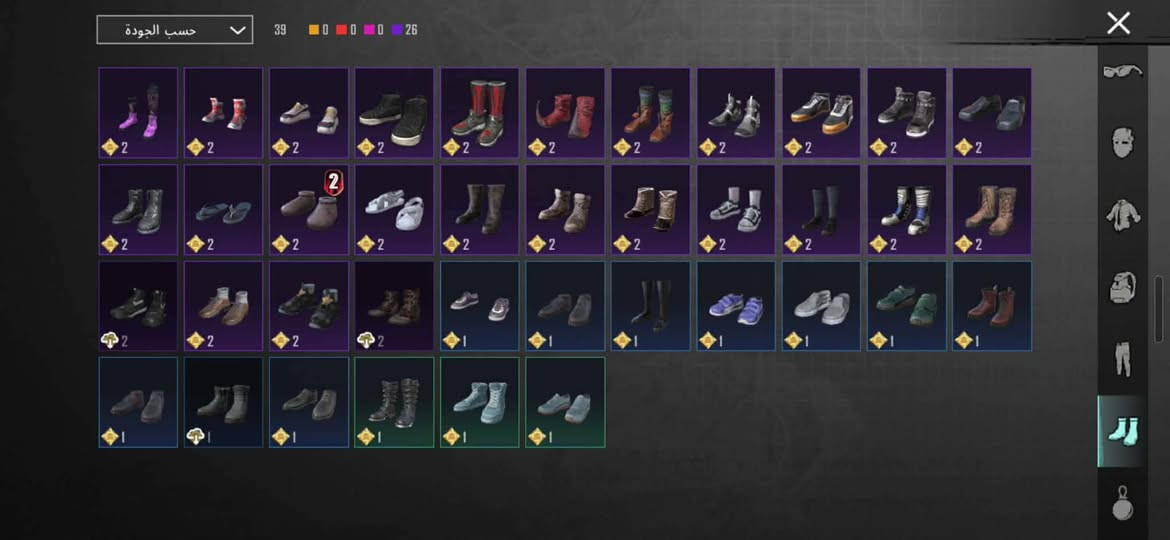Select the face mask category icon
The width and height of the screenshot is (1170, 540).
pos(1123,143)
